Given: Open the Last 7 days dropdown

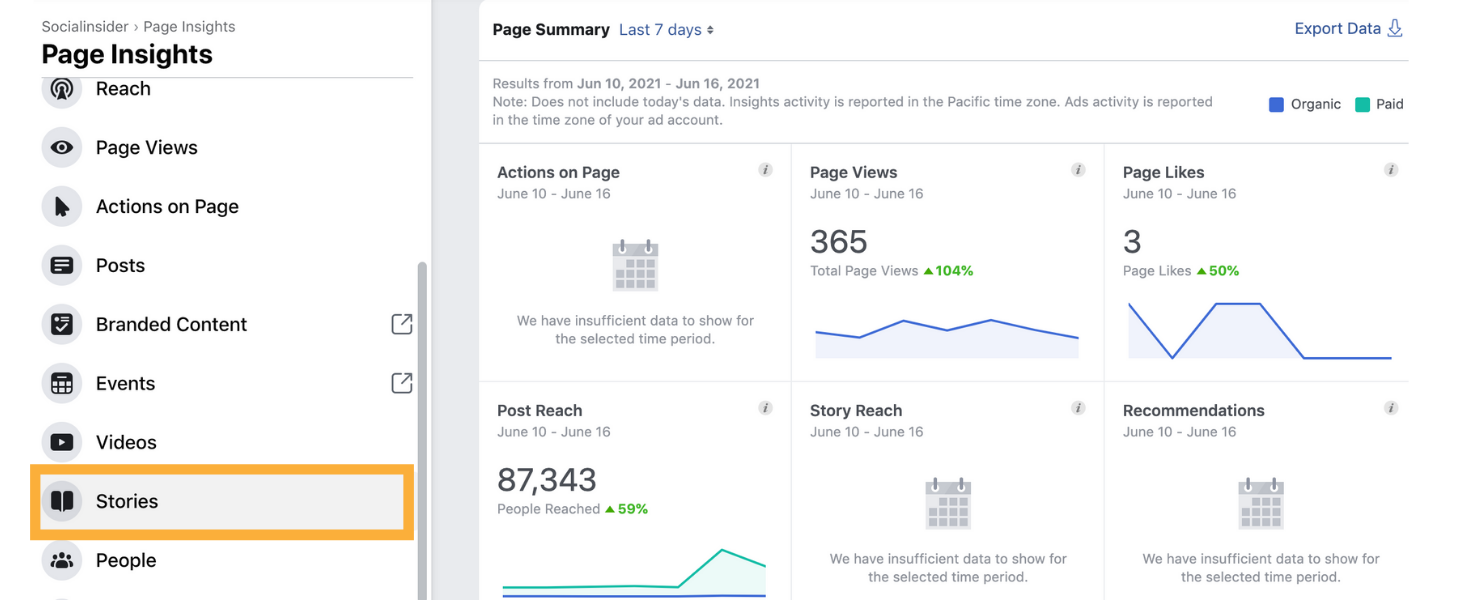Looking at the screenshot, I should [x=666, y=30].
